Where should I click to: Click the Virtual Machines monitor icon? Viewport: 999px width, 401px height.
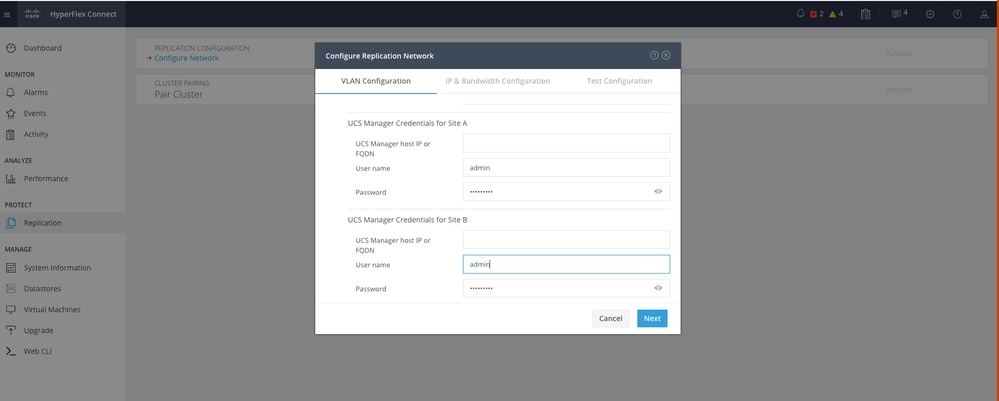point(10,309)
